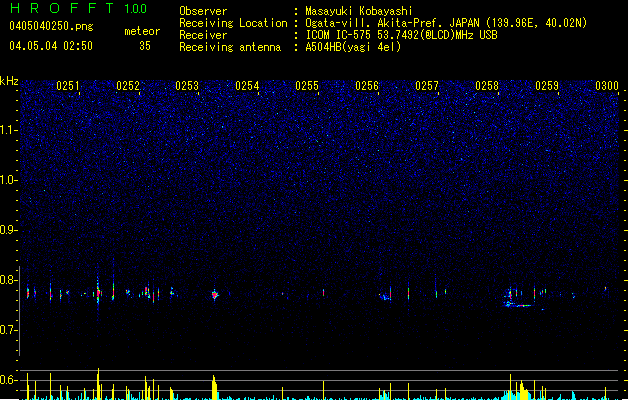Screen dimensions: 629x400
Task: Click the kHz axis unit label
Action: click(x=9, y=81)
